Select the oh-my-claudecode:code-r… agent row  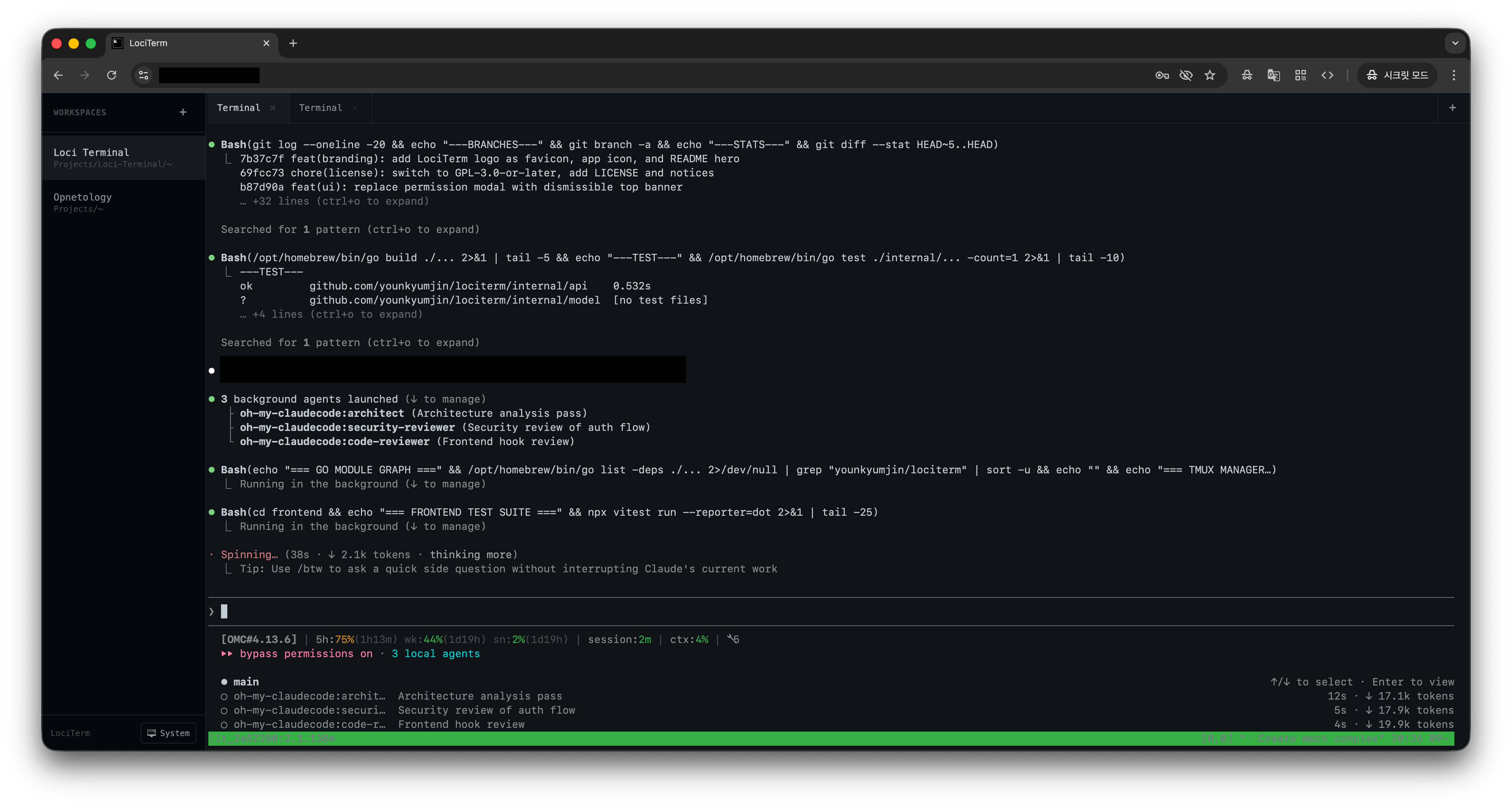tap(837, 725)
